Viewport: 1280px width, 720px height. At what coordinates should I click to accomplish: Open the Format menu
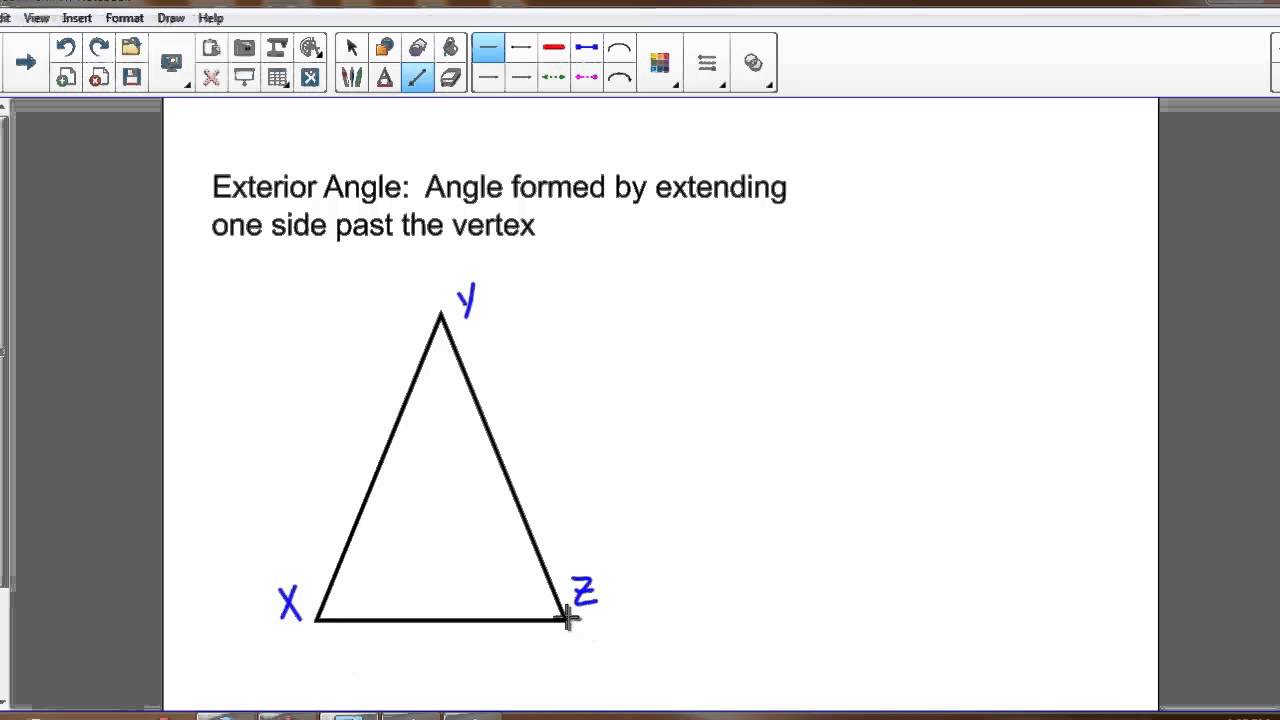click(x=125, y=18)
